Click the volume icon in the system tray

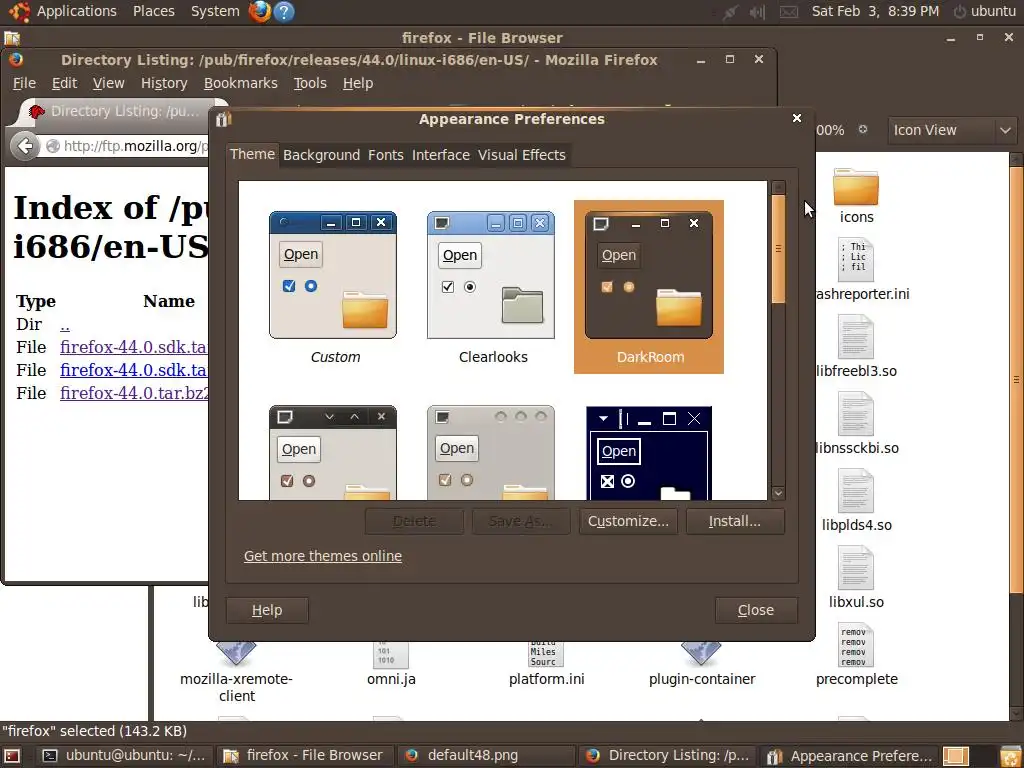[757, 12]
